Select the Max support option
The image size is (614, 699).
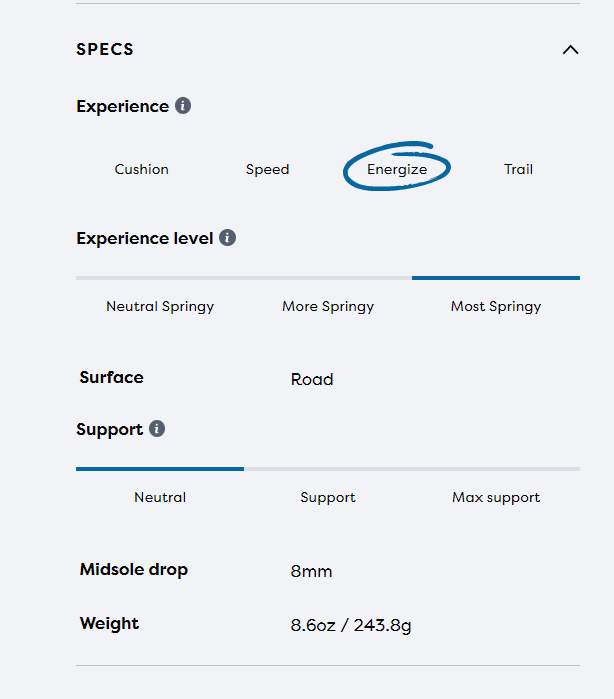click(x=496, y=497)
